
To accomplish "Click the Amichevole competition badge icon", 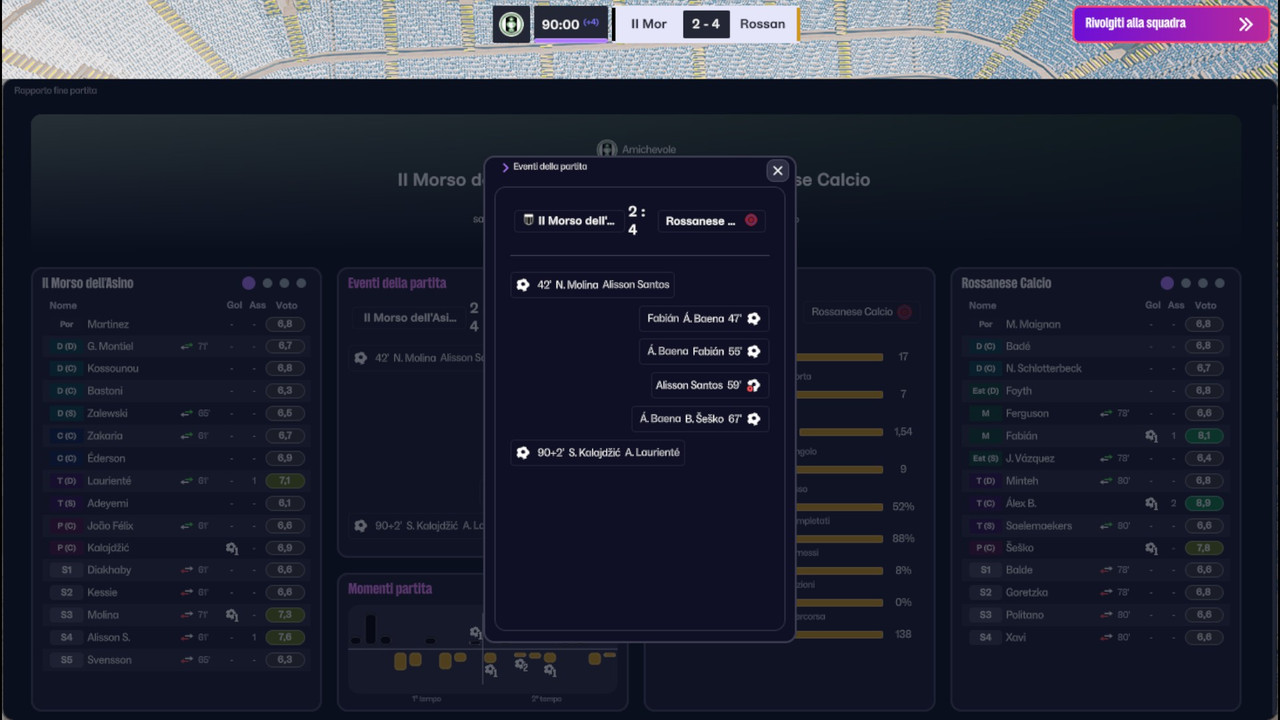I will 606,149.
